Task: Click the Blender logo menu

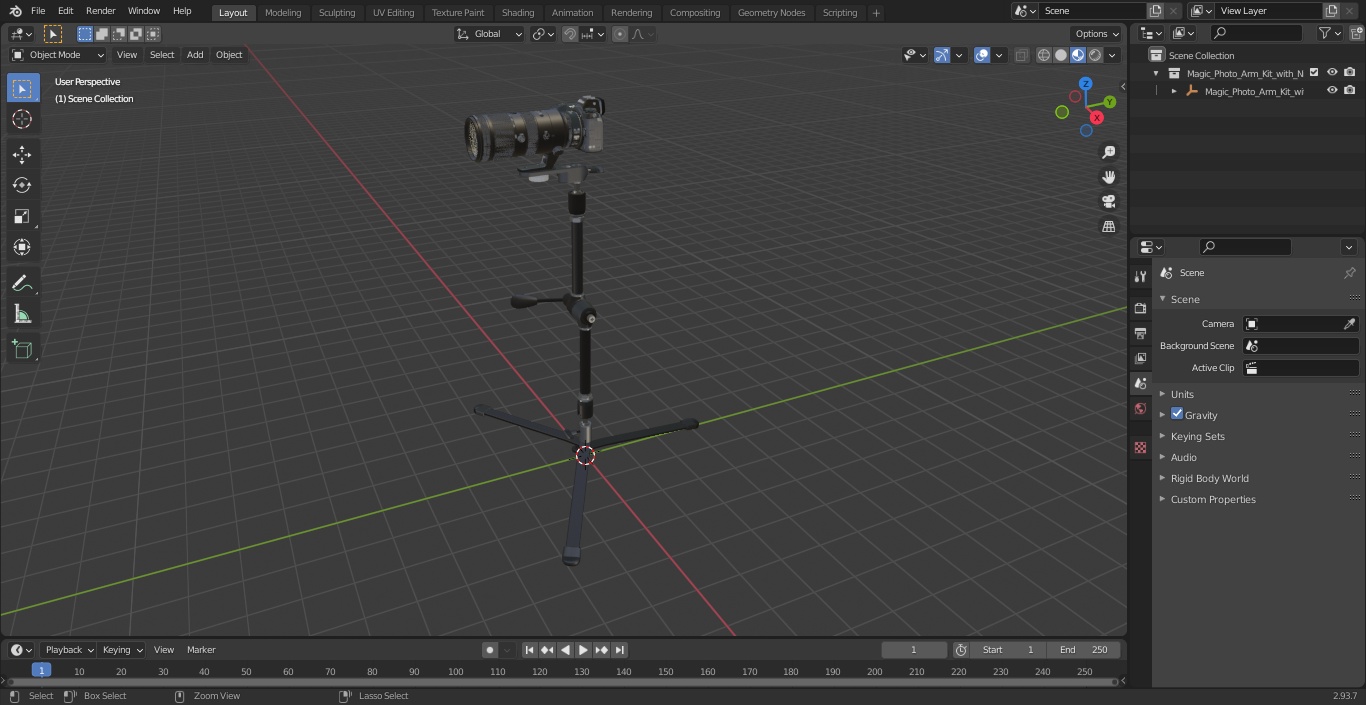Action: pos(15,11)
